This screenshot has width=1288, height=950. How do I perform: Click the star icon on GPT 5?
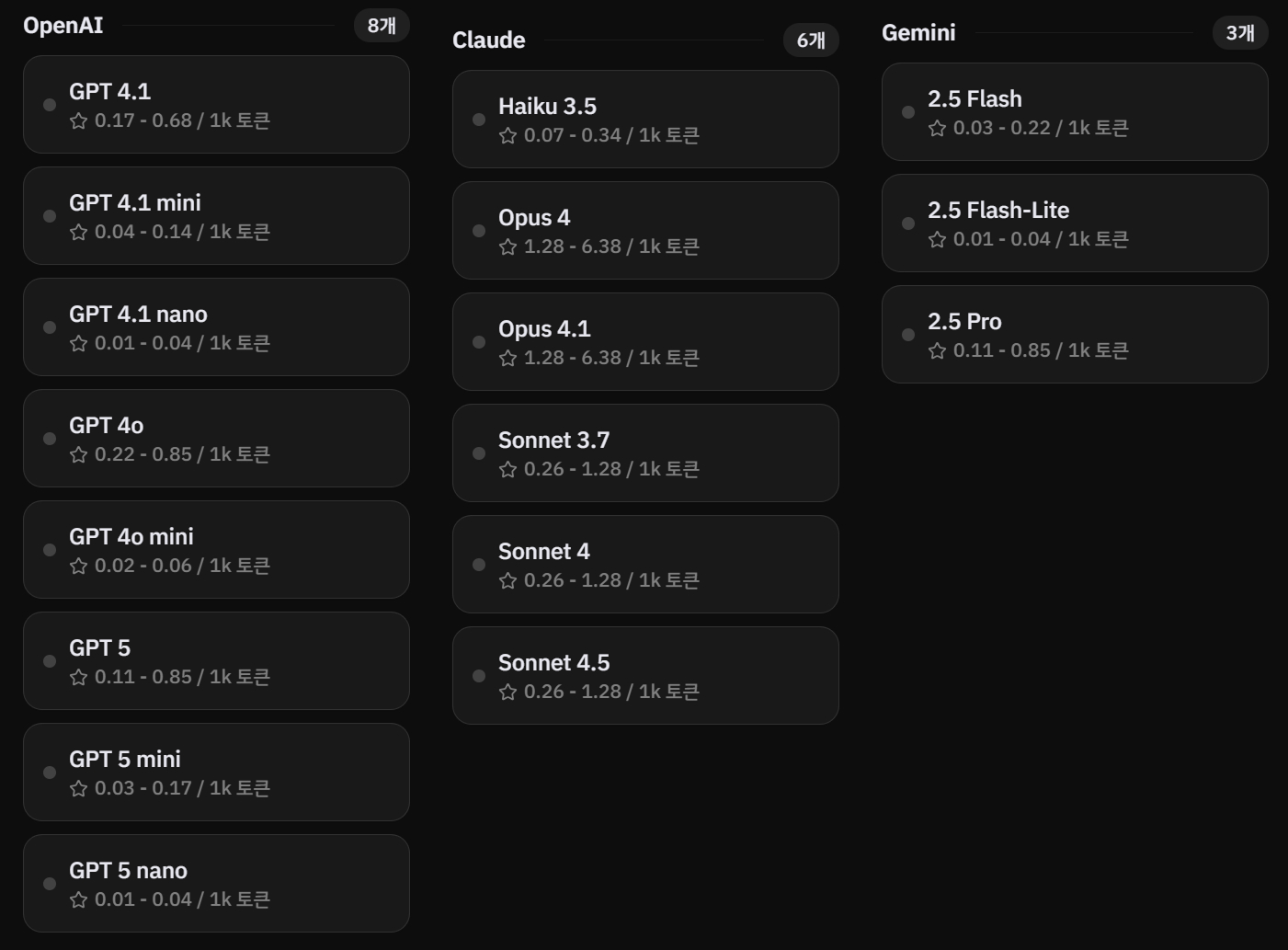coord(79,677)
